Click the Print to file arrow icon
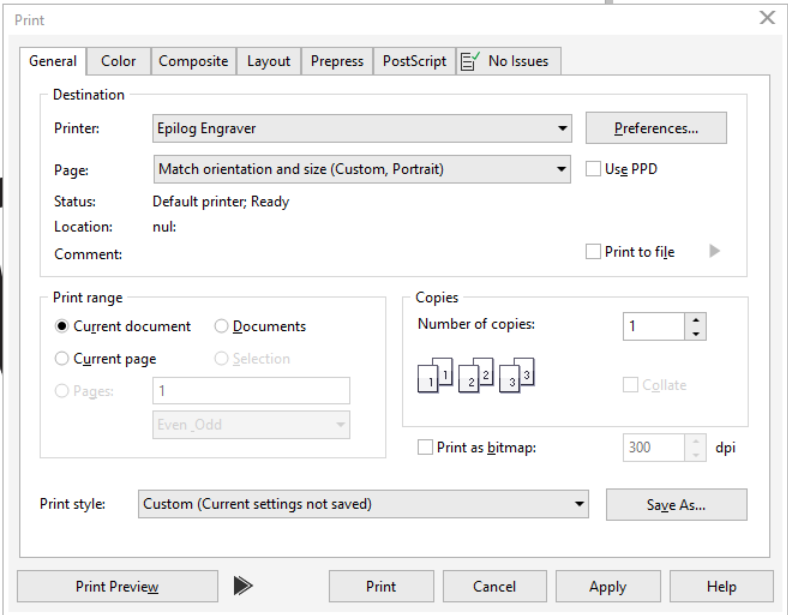The width and height of the screenshot is (788, 615). (x=714, y=252)
